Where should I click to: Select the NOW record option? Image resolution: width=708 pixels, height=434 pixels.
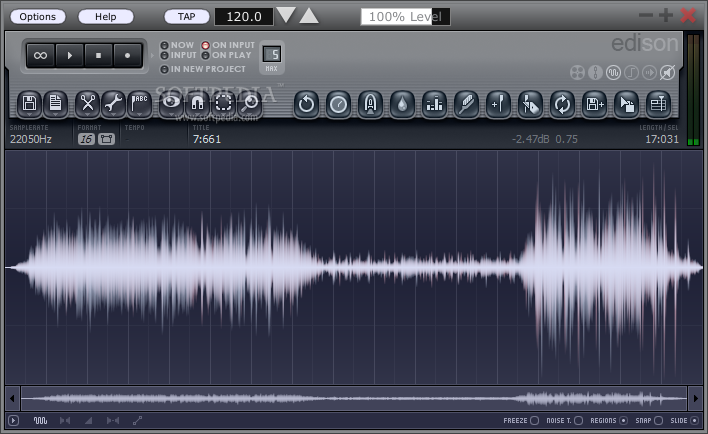(177, 45)
